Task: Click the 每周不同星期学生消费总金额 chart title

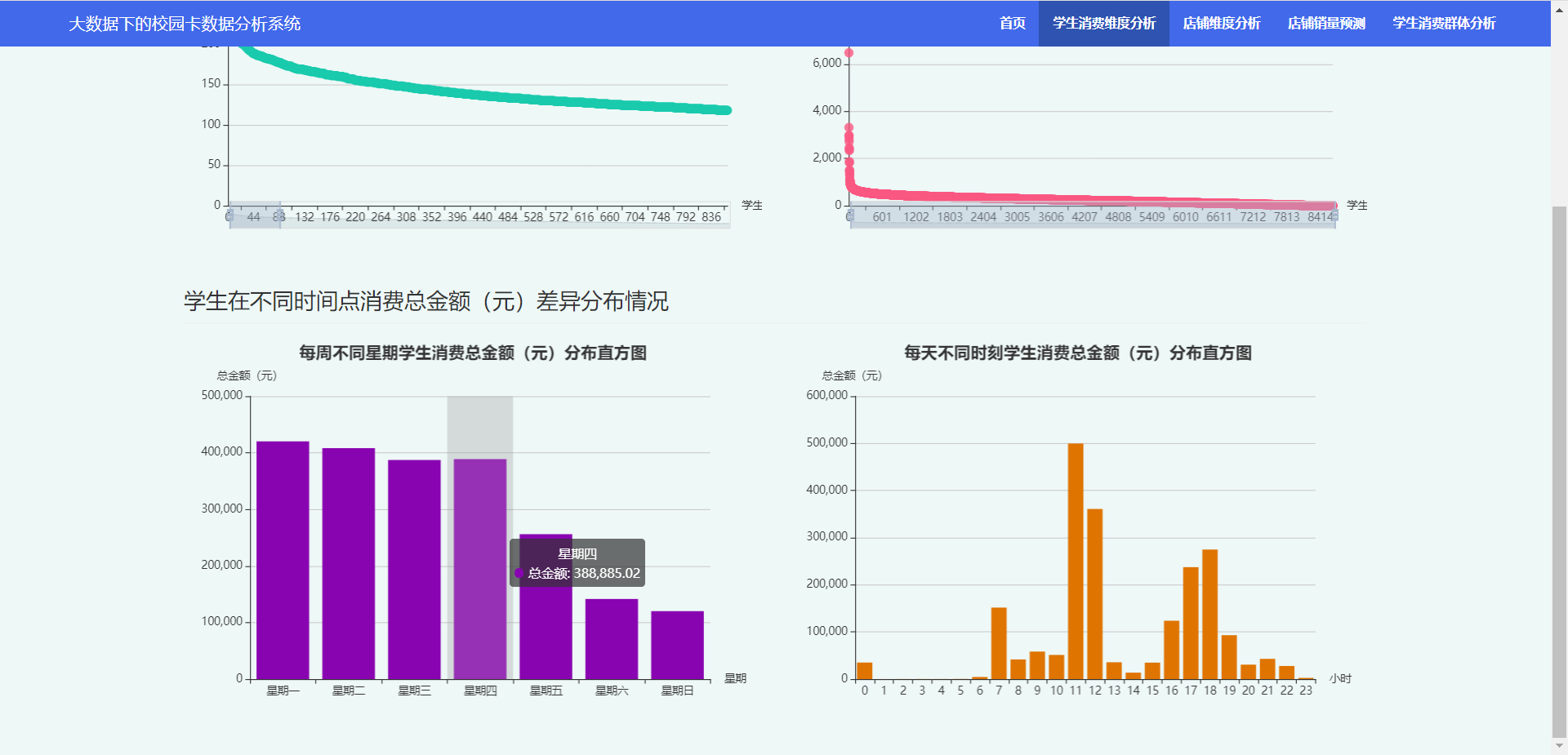Action: (x=473, y=353)
